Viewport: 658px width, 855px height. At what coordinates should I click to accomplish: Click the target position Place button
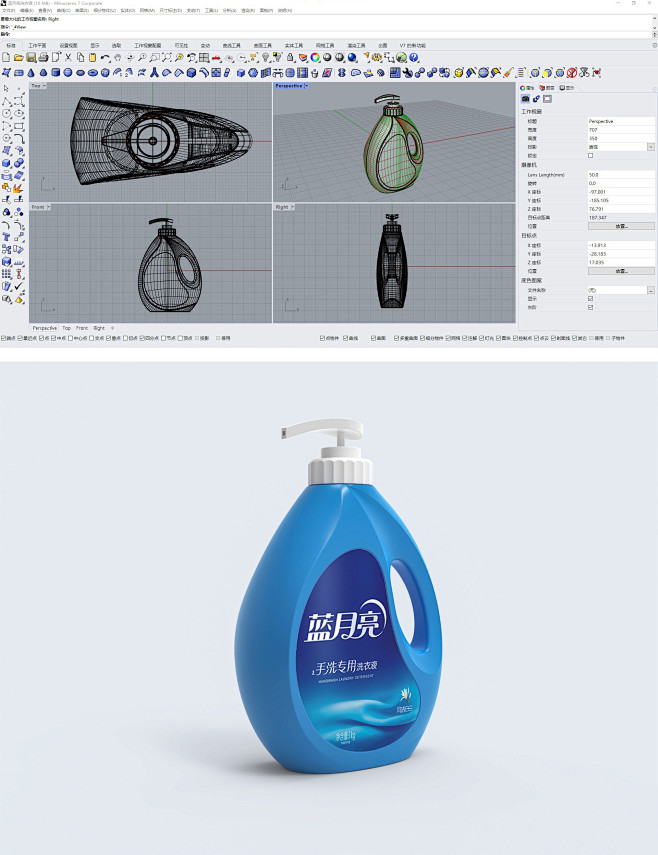coord(620,271)
